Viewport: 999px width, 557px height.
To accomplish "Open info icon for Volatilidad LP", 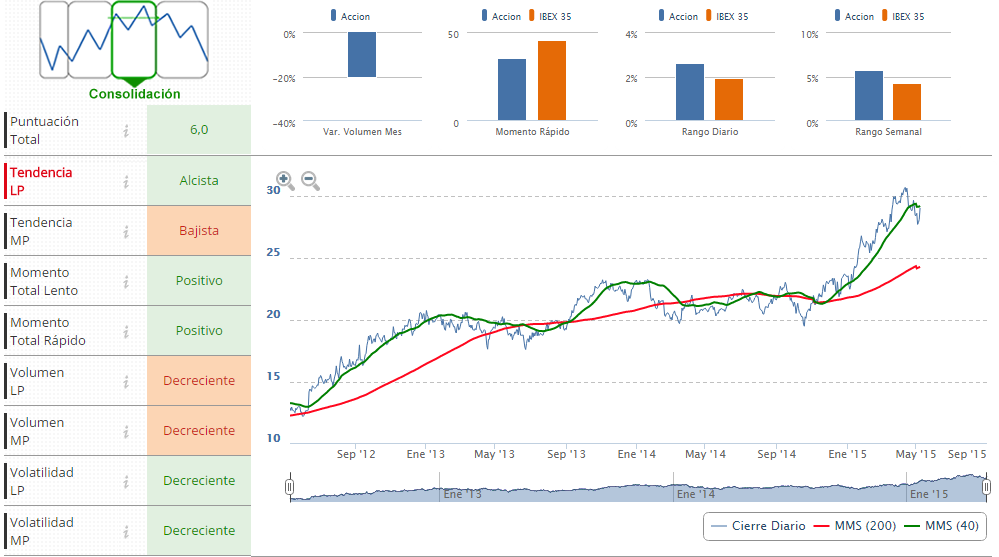I will (126, 482).
